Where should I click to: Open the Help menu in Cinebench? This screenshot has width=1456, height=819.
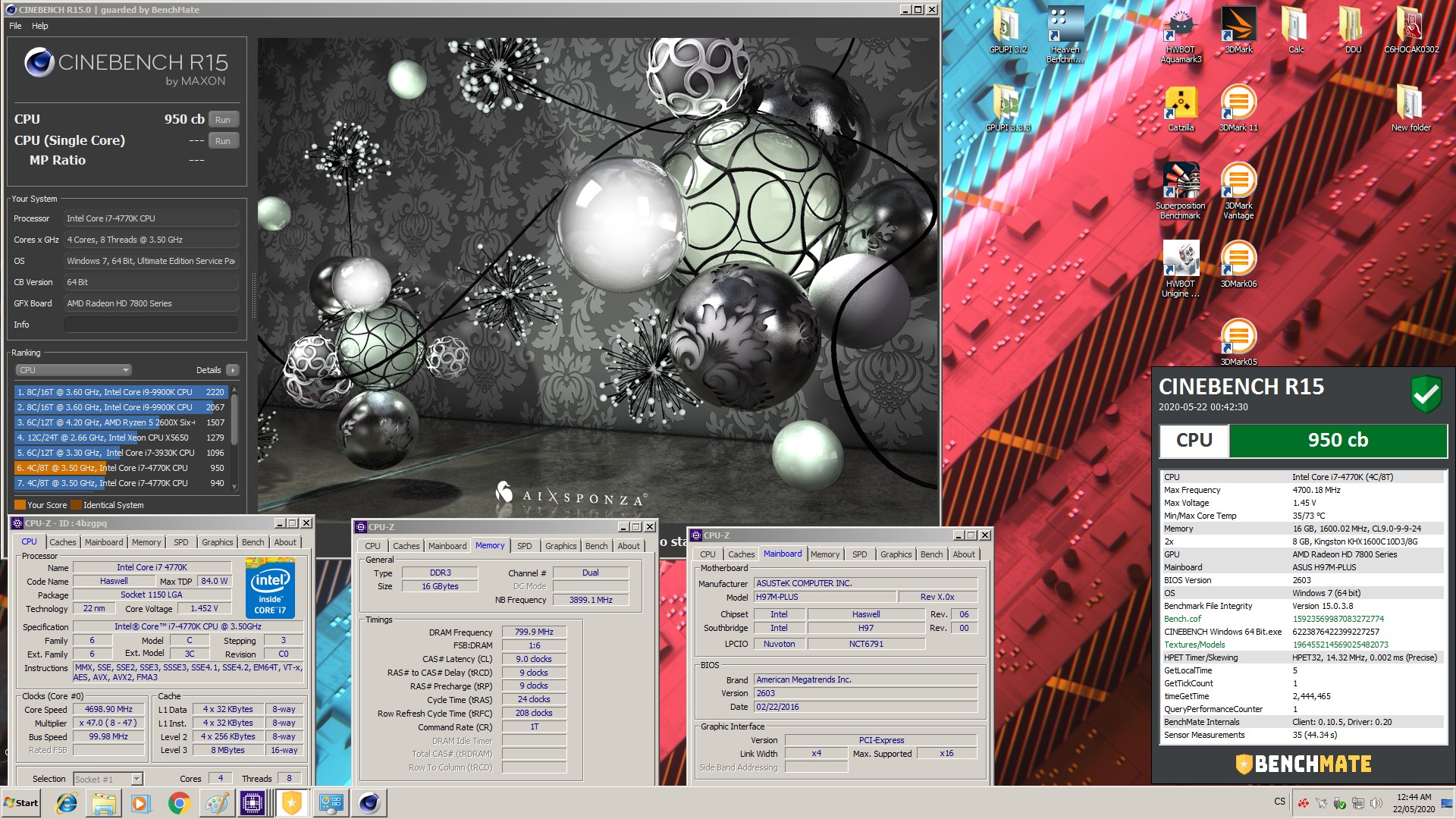tap(40, 26)
